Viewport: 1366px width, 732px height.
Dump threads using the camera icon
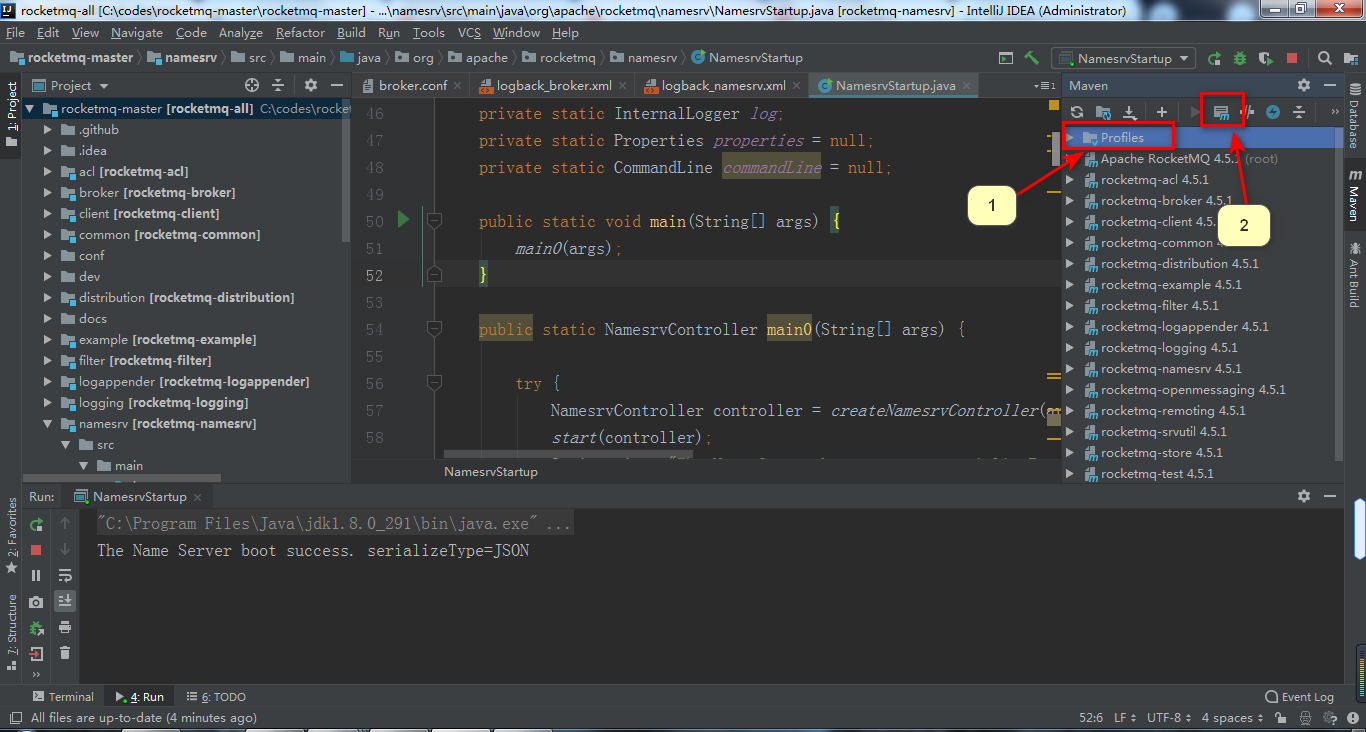point(36,602)
